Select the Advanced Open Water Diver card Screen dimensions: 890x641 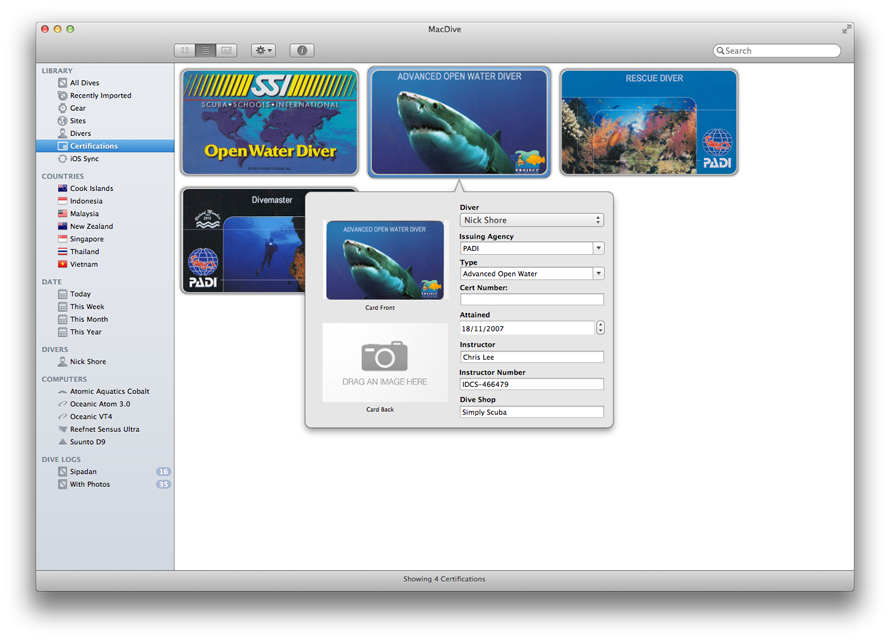pyautogui.click(x=459, y=122)
